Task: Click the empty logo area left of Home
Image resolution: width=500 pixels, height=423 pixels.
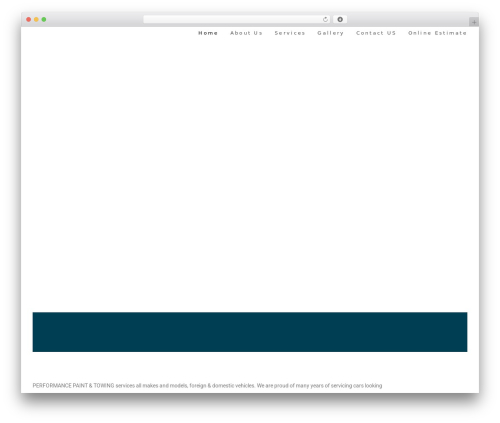Action: click(107, 33)
